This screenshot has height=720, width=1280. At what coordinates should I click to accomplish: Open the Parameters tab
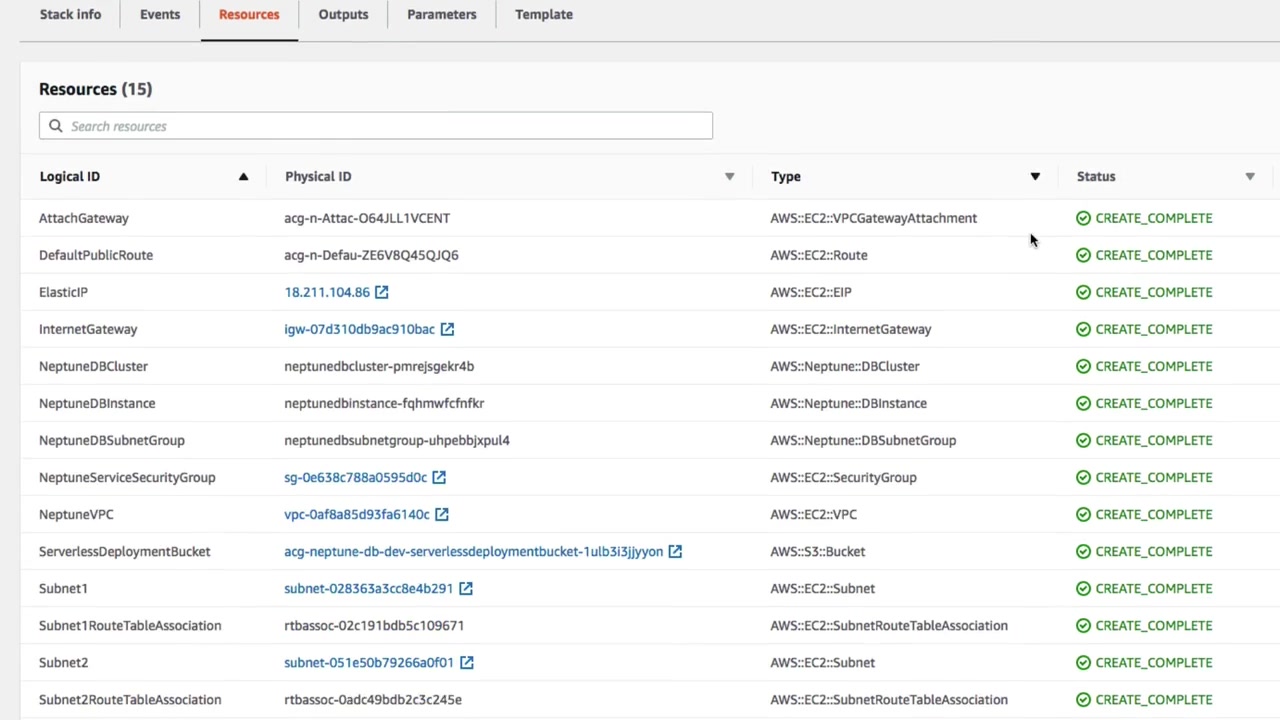pos(441,15)
